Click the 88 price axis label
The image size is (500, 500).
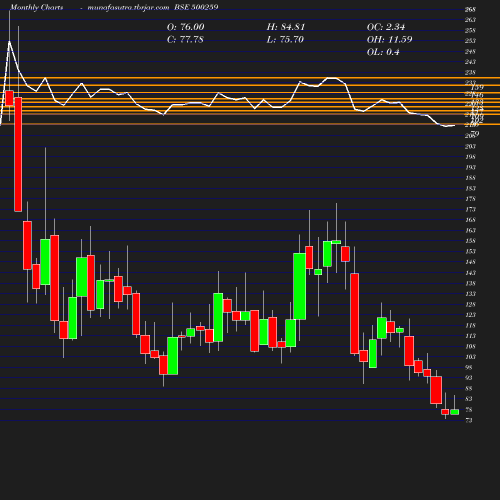point(469,389)
